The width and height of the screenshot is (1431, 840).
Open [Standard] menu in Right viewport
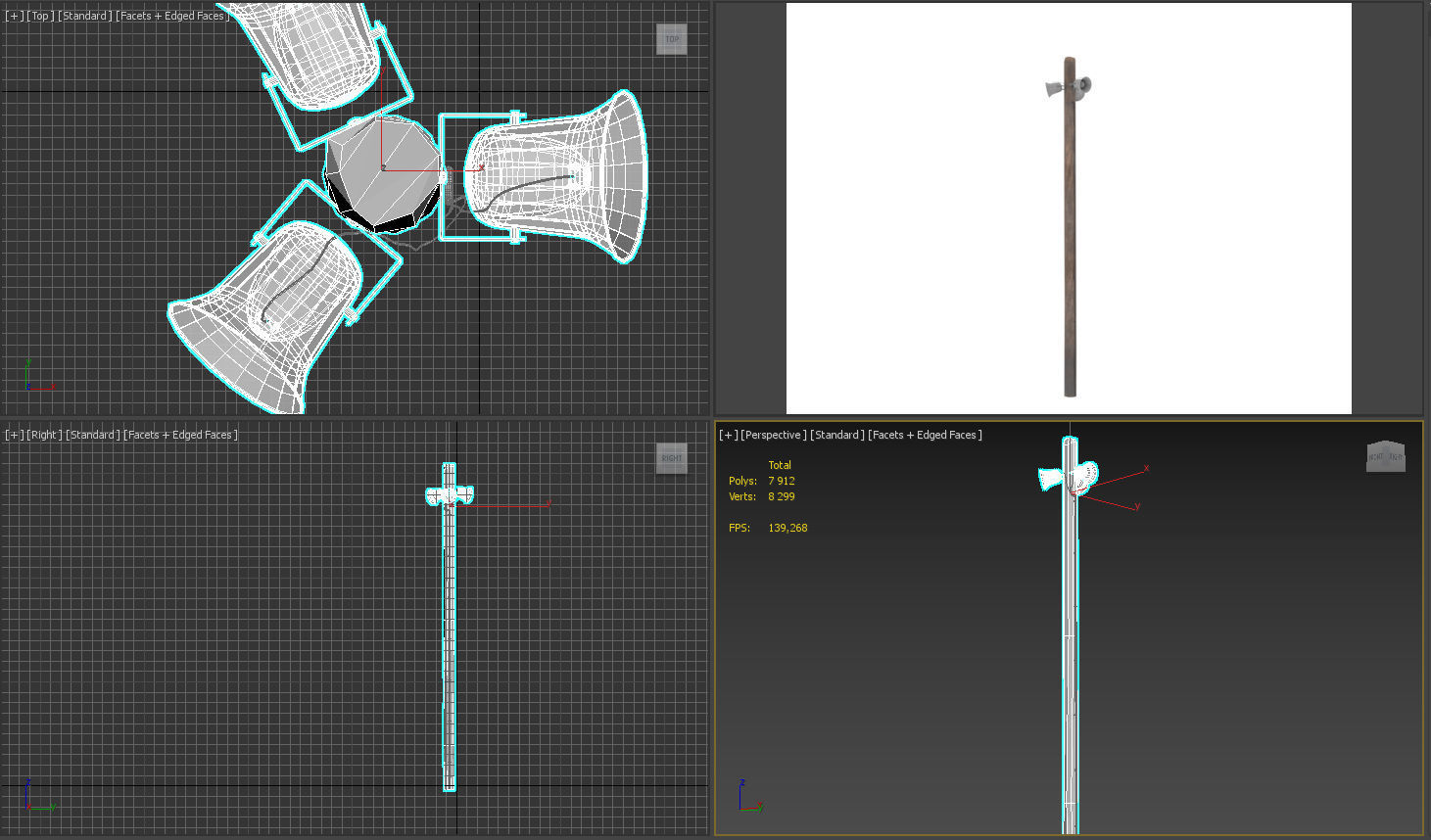click(x=93, y=435)
